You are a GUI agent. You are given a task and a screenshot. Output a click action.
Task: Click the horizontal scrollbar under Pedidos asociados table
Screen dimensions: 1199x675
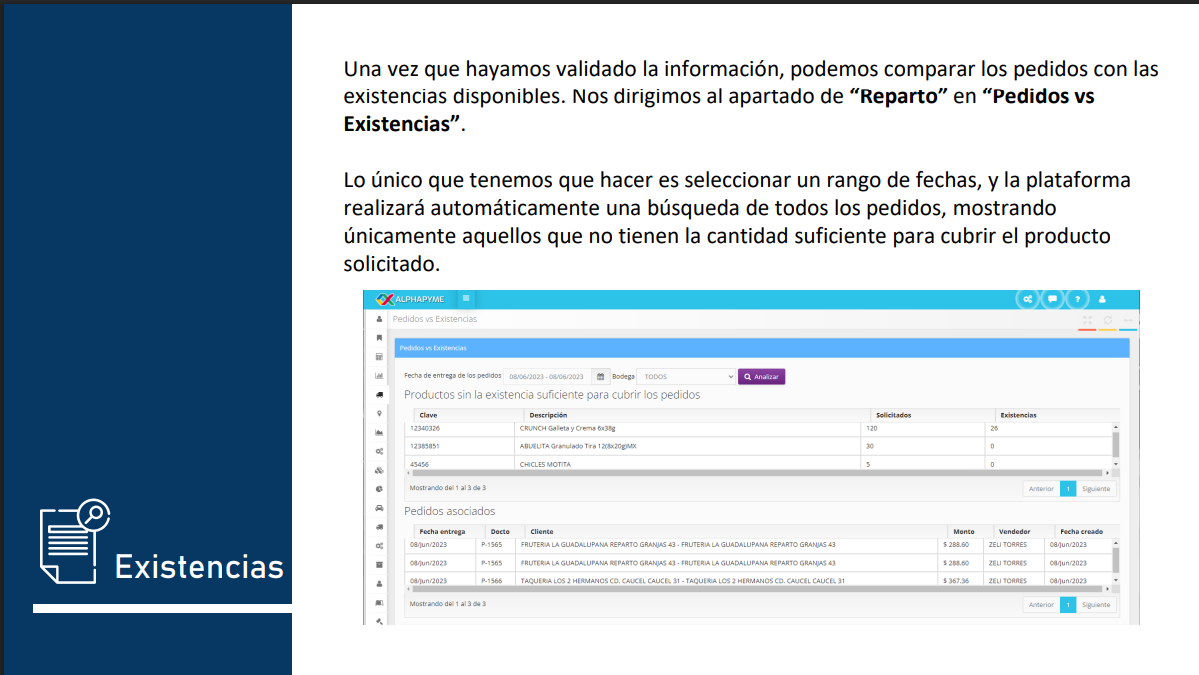pyautogui.click(x=760, y=589)
